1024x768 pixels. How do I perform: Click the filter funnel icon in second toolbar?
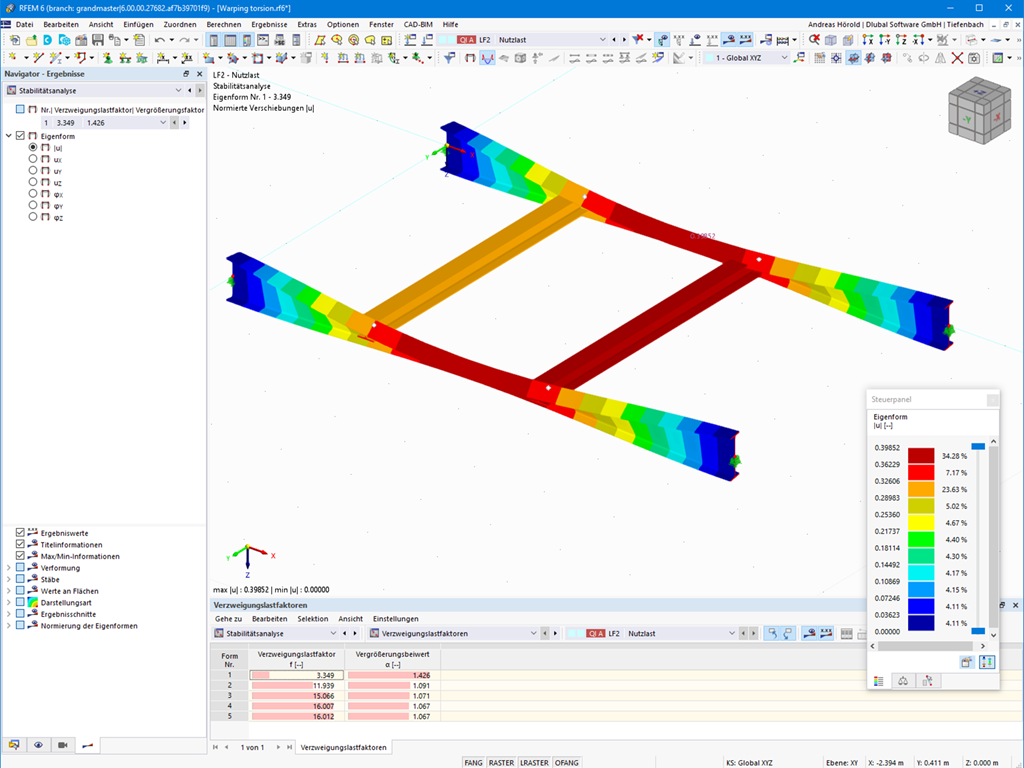coord(449,58)
